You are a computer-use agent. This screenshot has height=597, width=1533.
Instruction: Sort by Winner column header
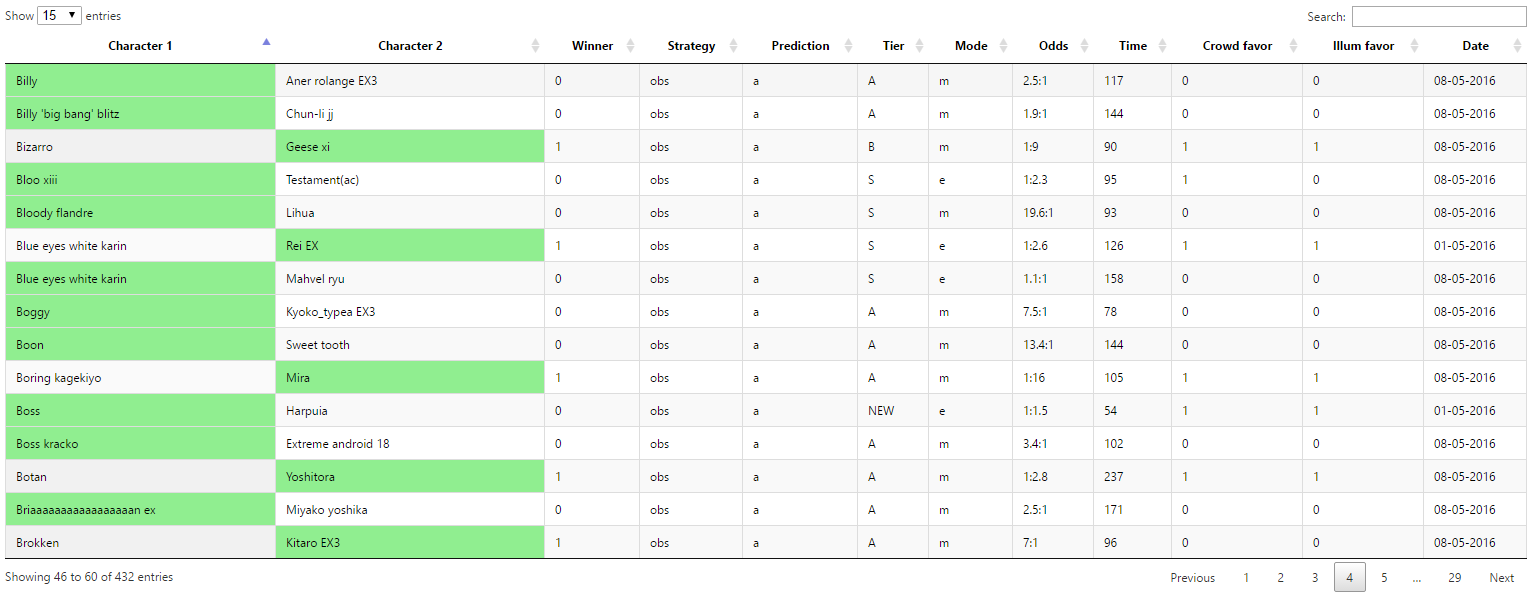(x=592, y=46)
